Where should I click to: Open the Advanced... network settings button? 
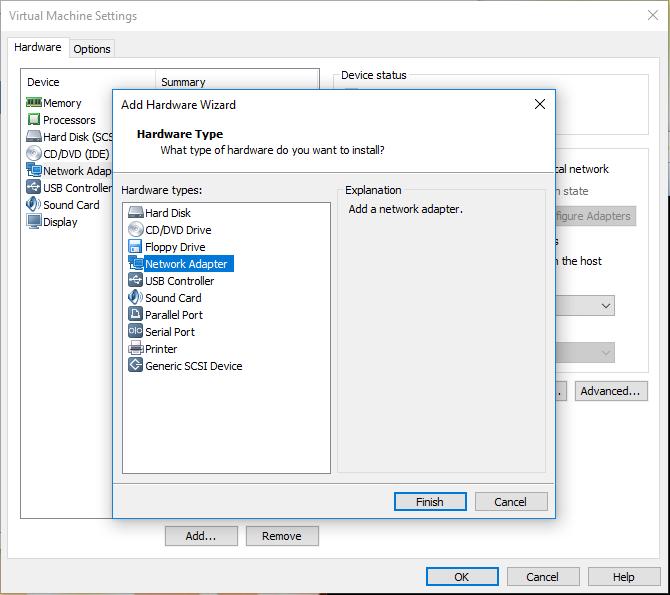point(611,391)
